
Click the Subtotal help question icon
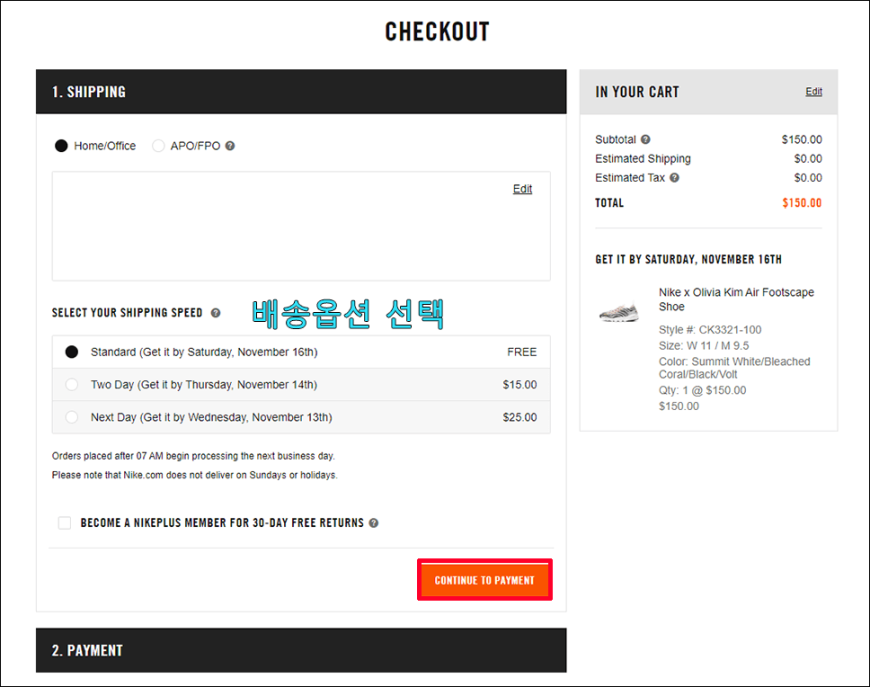click(x=645, y=139)
